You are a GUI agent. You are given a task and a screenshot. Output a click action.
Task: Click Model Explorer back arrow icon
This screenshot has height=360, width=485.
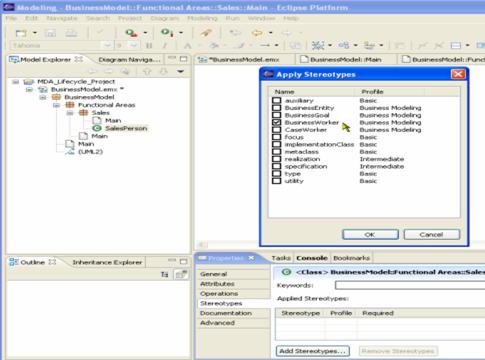click(92, 71)
